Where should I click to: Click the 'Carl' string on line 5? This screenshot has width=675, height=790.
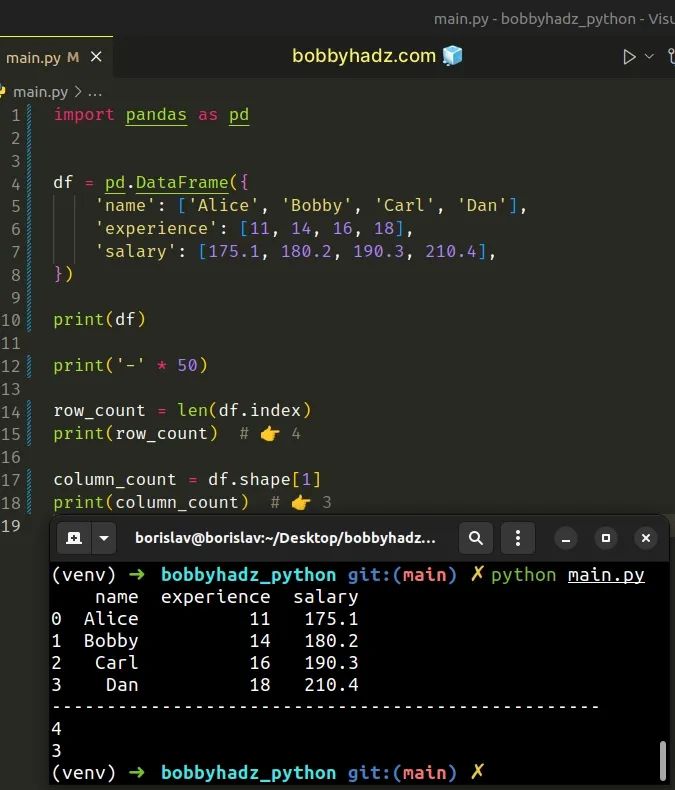[x=404, y=206]
